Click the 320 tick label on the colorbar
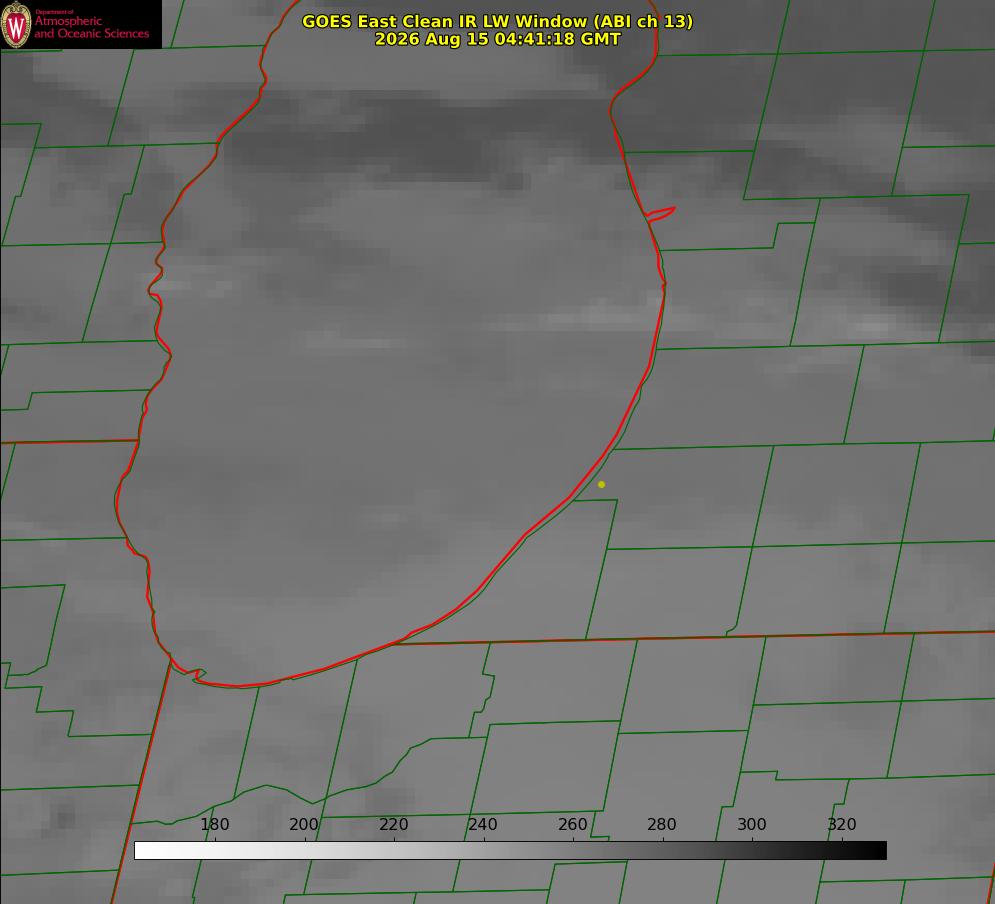The image size is (995, 904). 841,824
